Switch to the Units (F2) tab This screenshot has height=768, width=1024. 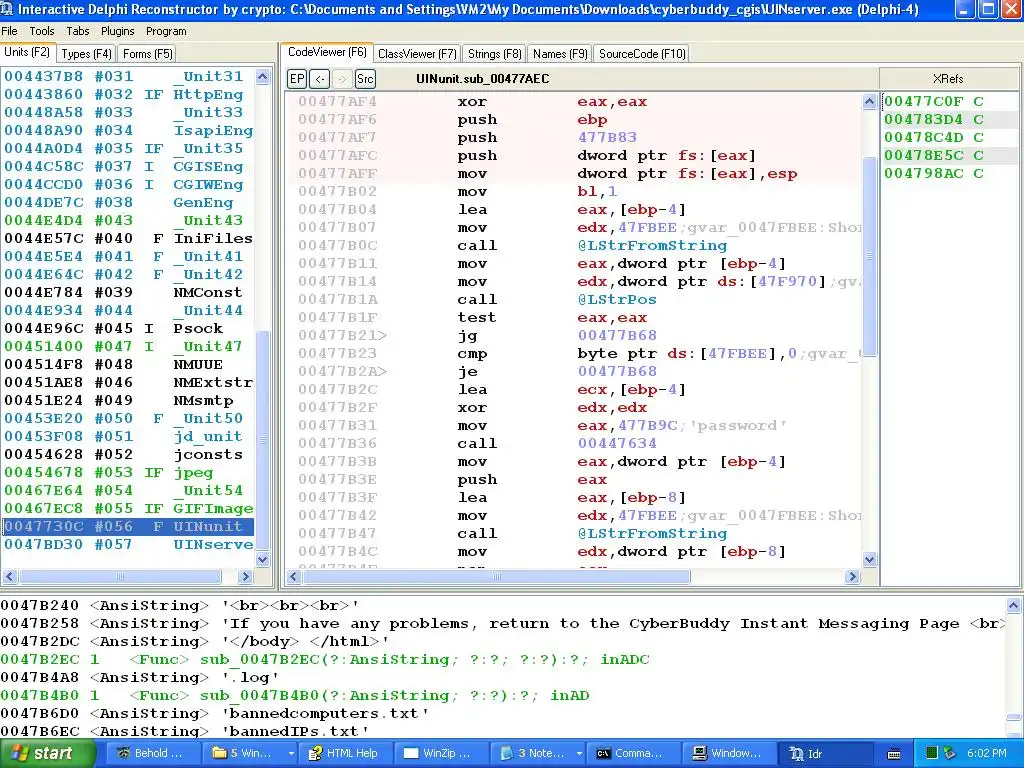(x=27, y=52)
